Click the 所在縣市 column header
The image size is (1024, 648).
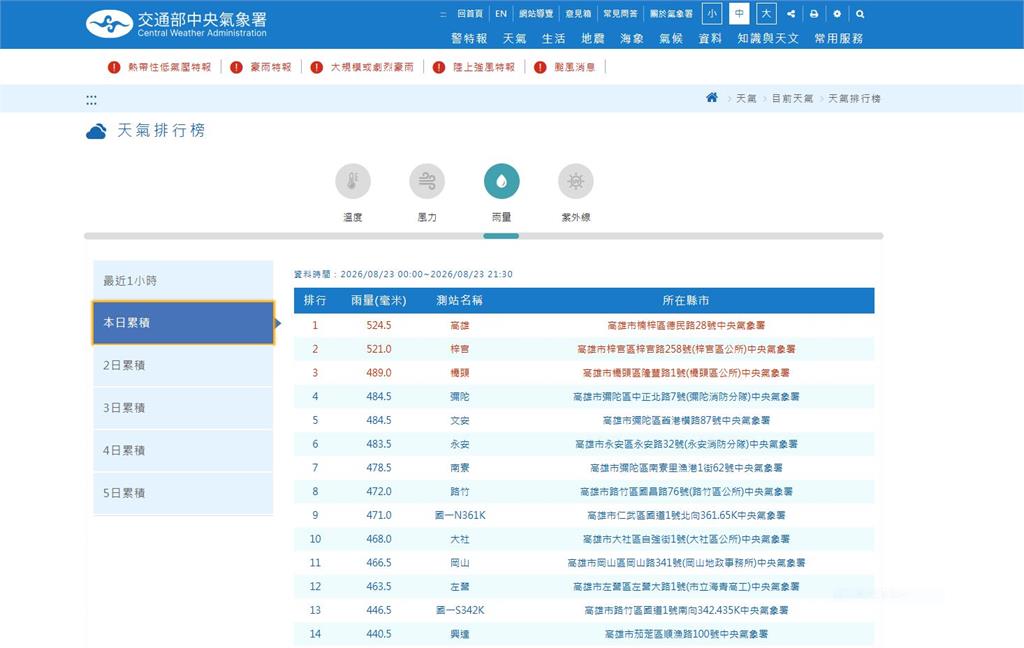(x=686, y=300)
